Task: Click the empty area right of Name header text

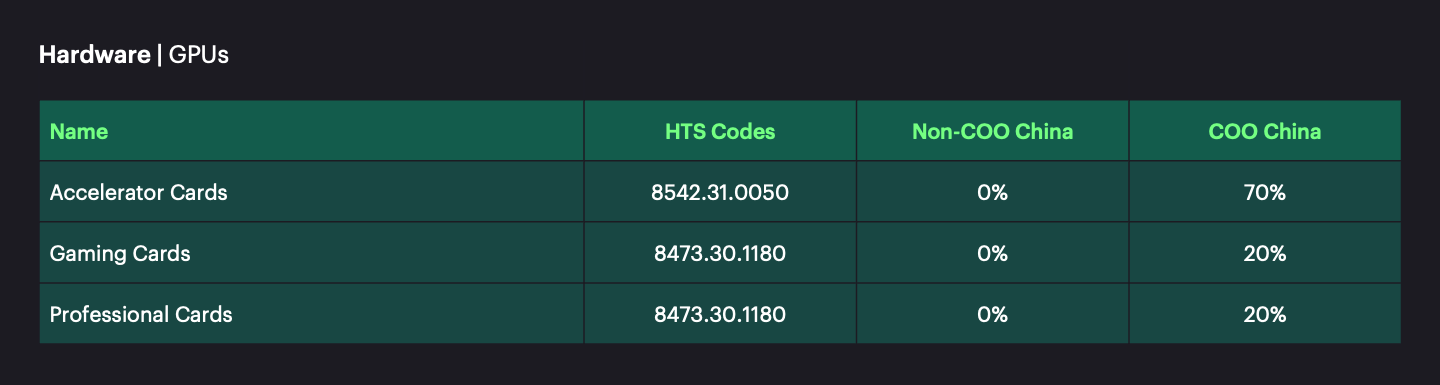Action: (345, 131)
